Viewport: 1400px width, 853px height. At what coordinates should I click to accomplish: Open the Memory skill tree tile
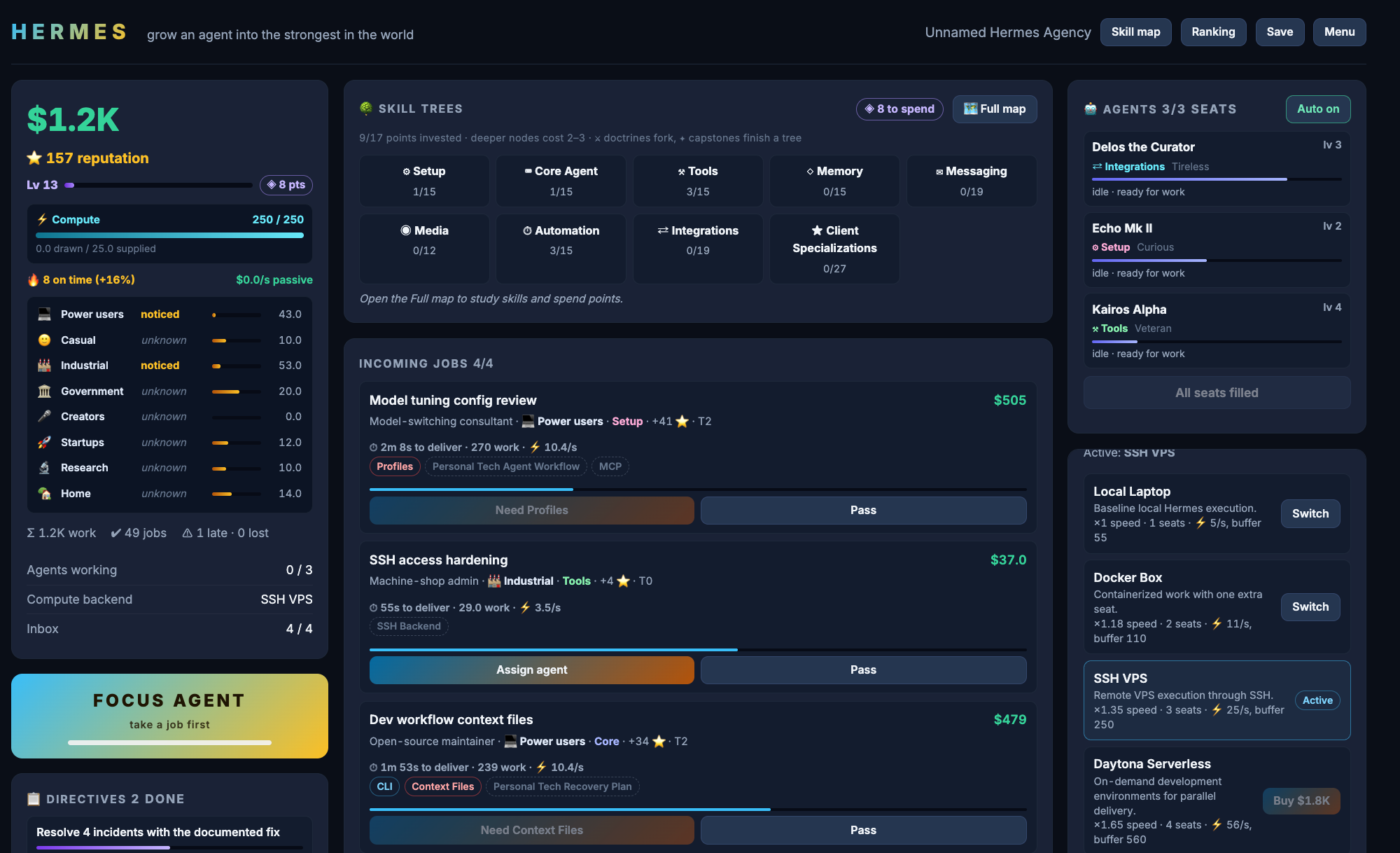click(834, 181)
